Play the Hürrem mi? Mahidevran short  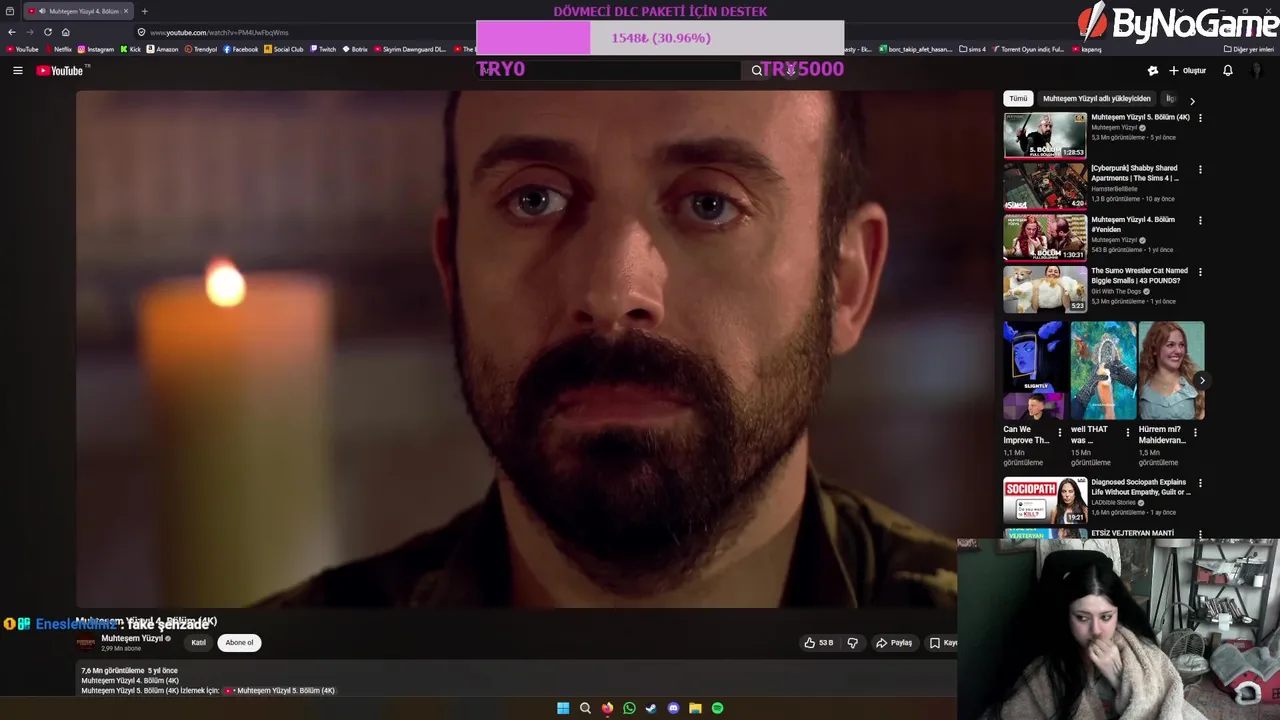pyautogui.click(x=1171, y=370)
